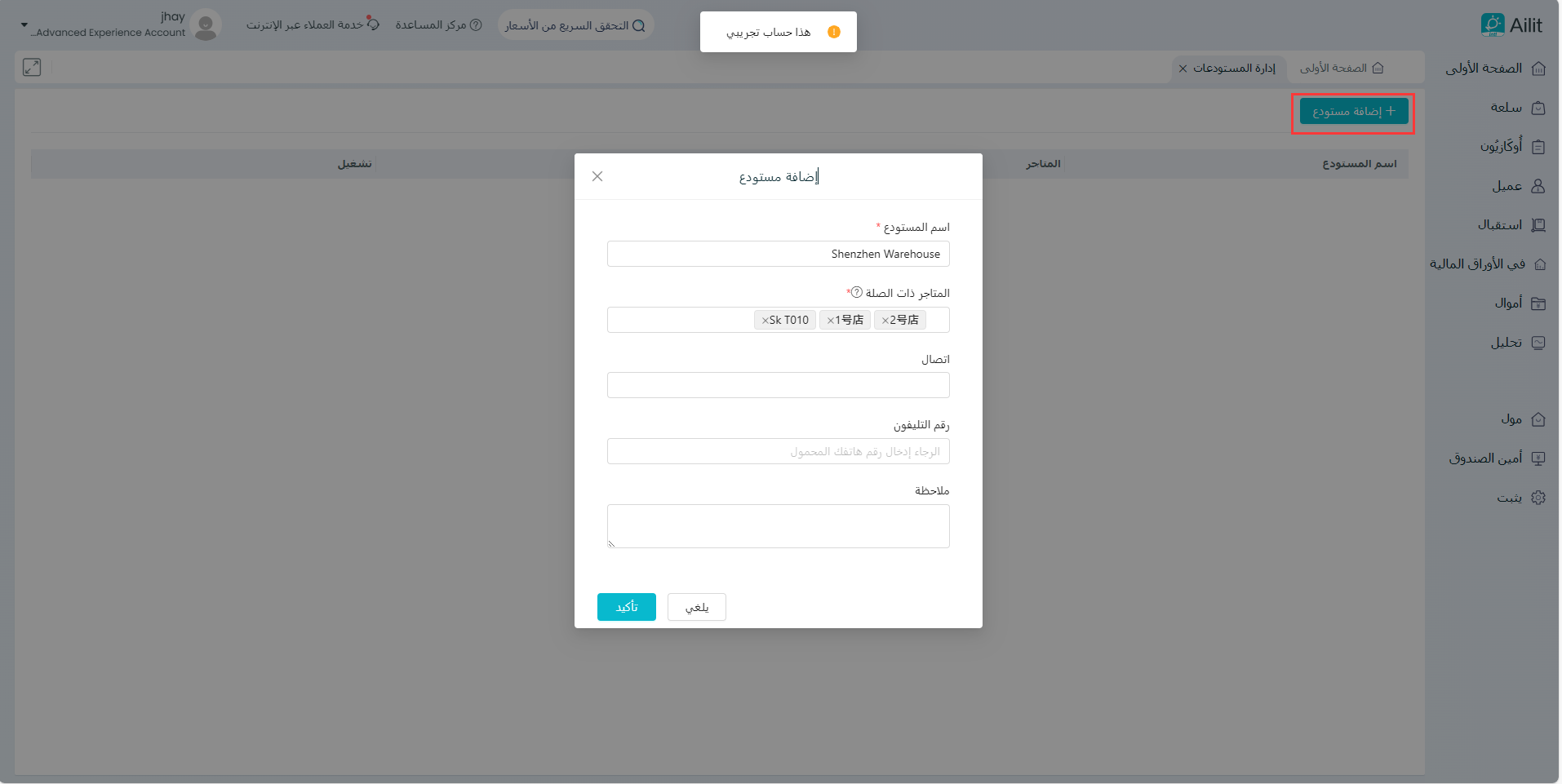
Task: Click the phone number input field
Action: (778, 451)
